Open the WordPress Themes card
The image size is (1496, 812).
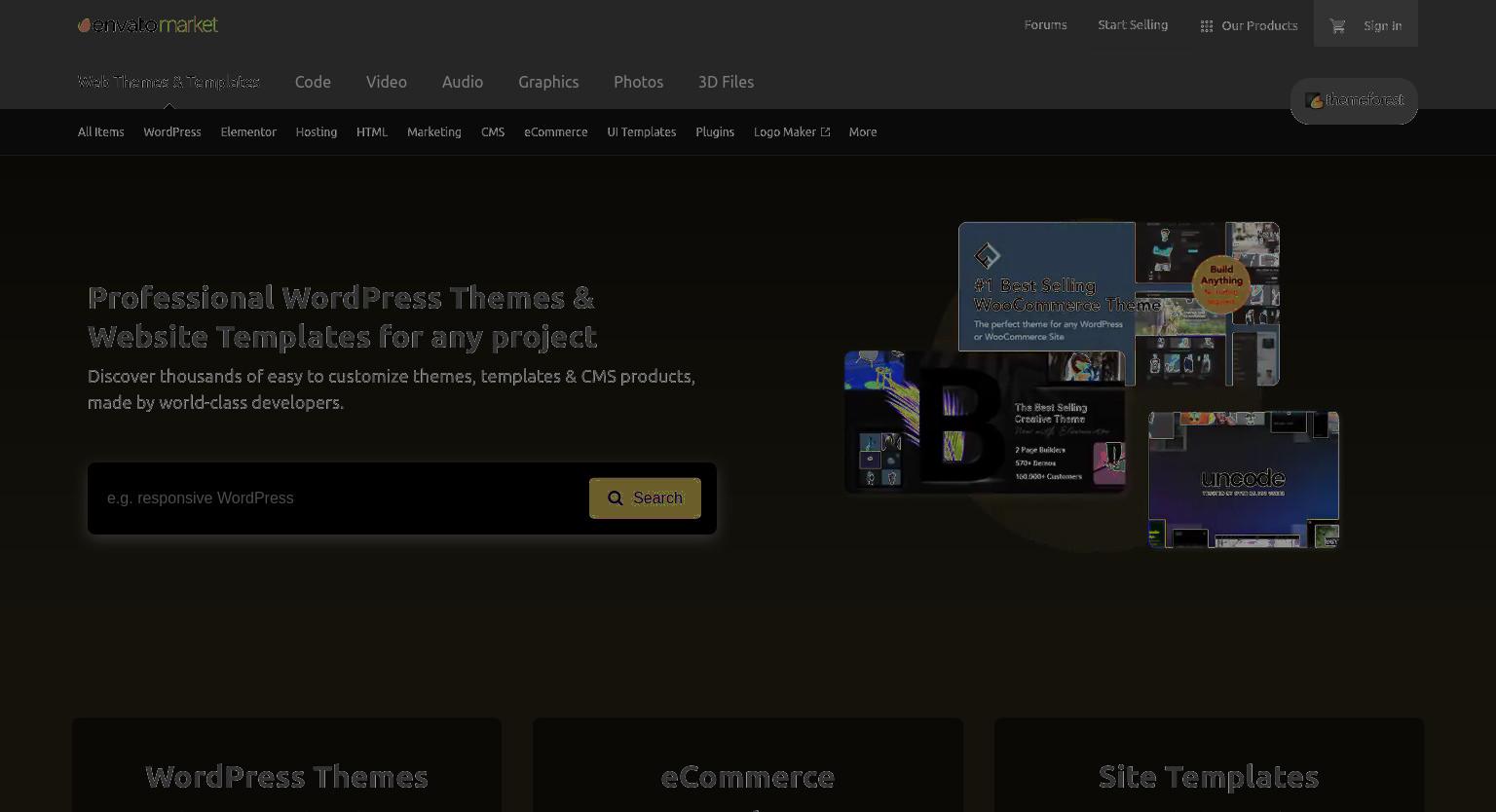pyautogui.click(x=286, y=765)
